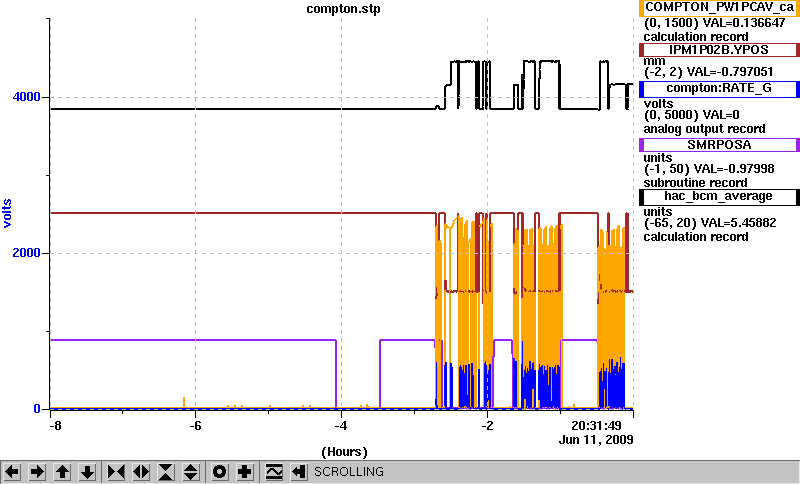Screen dimensions: 800x484
Task: Click the VAL=-0.97998 range text
Action: click(735, 169)
